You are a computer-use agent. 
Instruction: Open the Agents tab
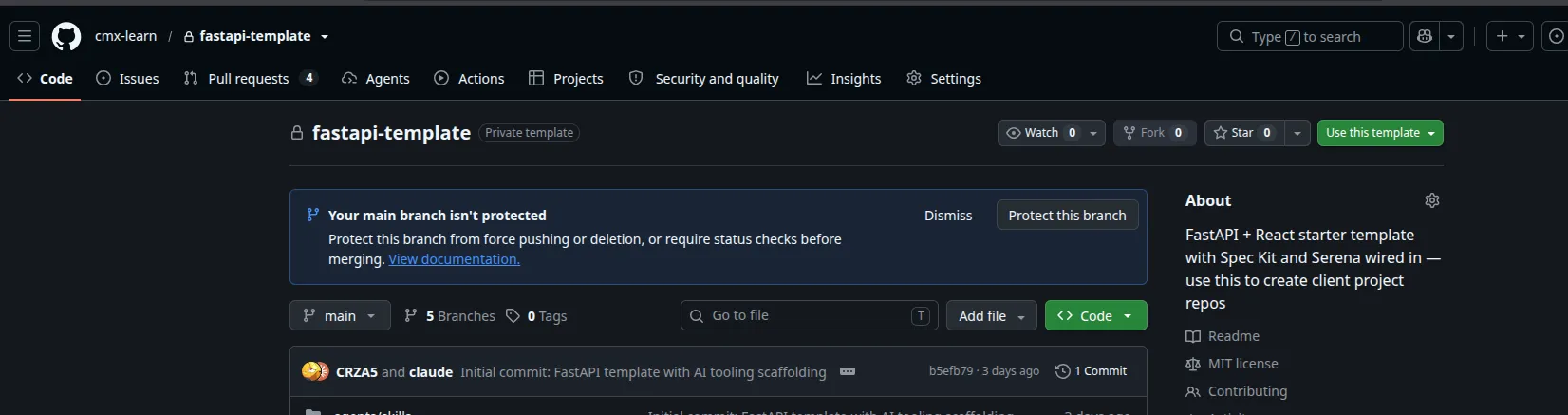pos(376,78)
